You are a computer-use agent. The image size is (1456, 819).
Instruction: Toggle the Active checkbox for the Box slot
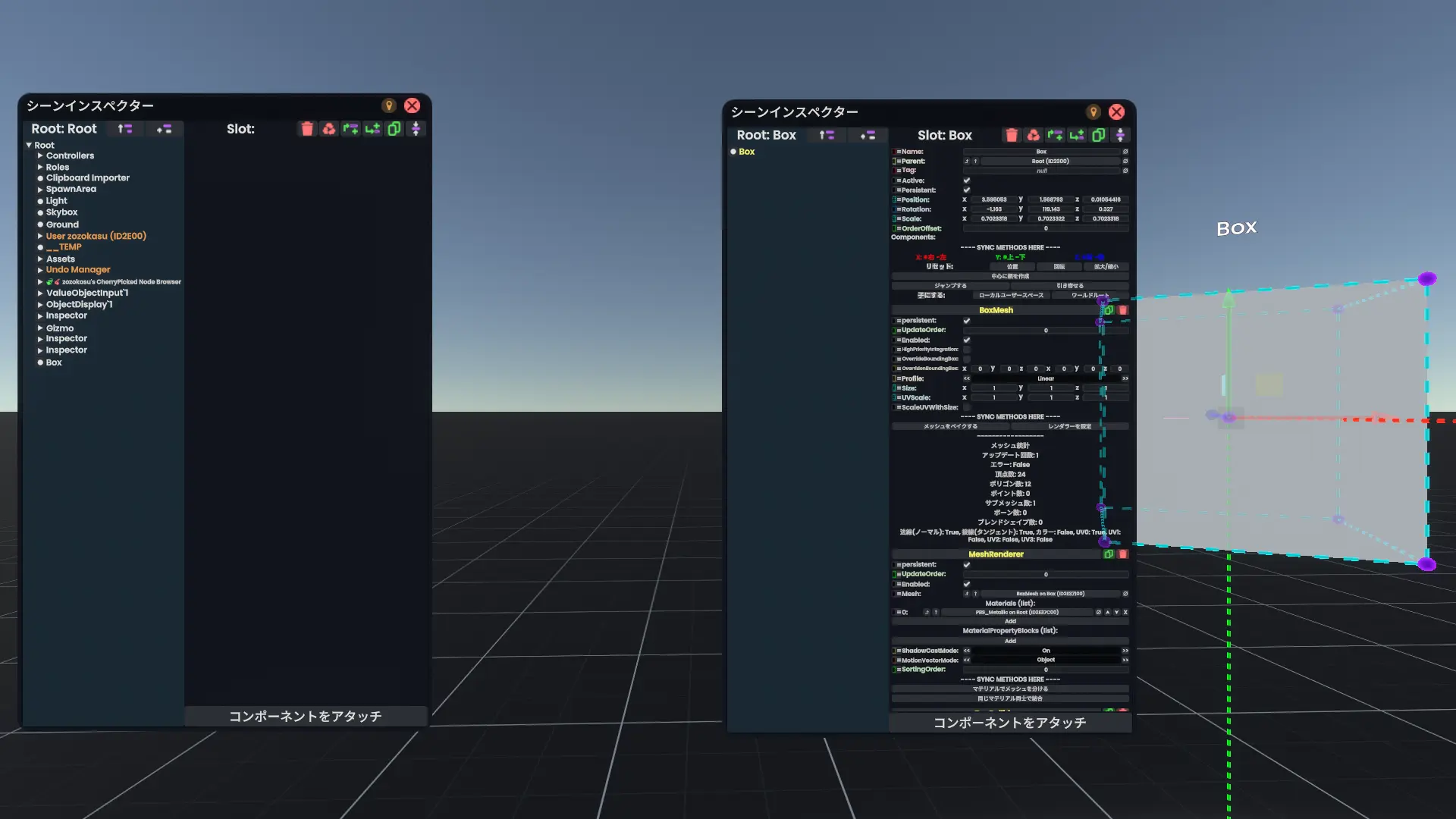click(967, 180)
